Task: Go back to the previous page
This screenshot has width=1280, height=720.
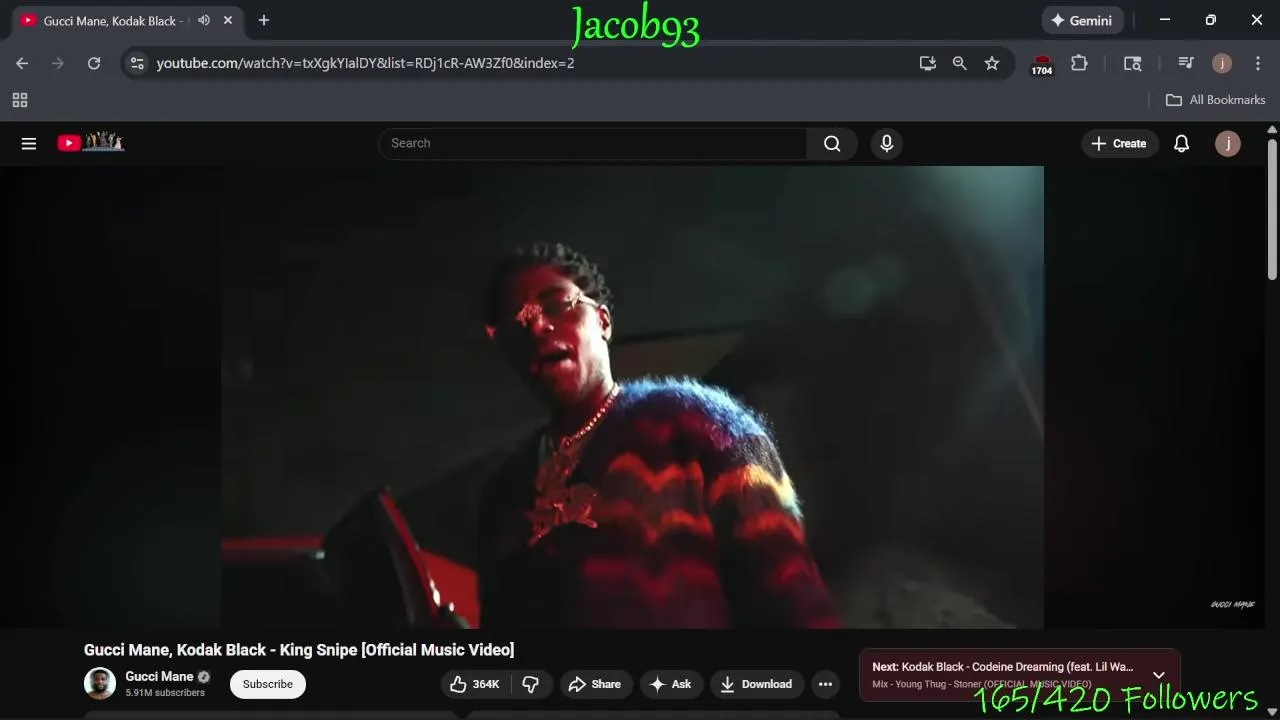Action: tap(22, 63)
